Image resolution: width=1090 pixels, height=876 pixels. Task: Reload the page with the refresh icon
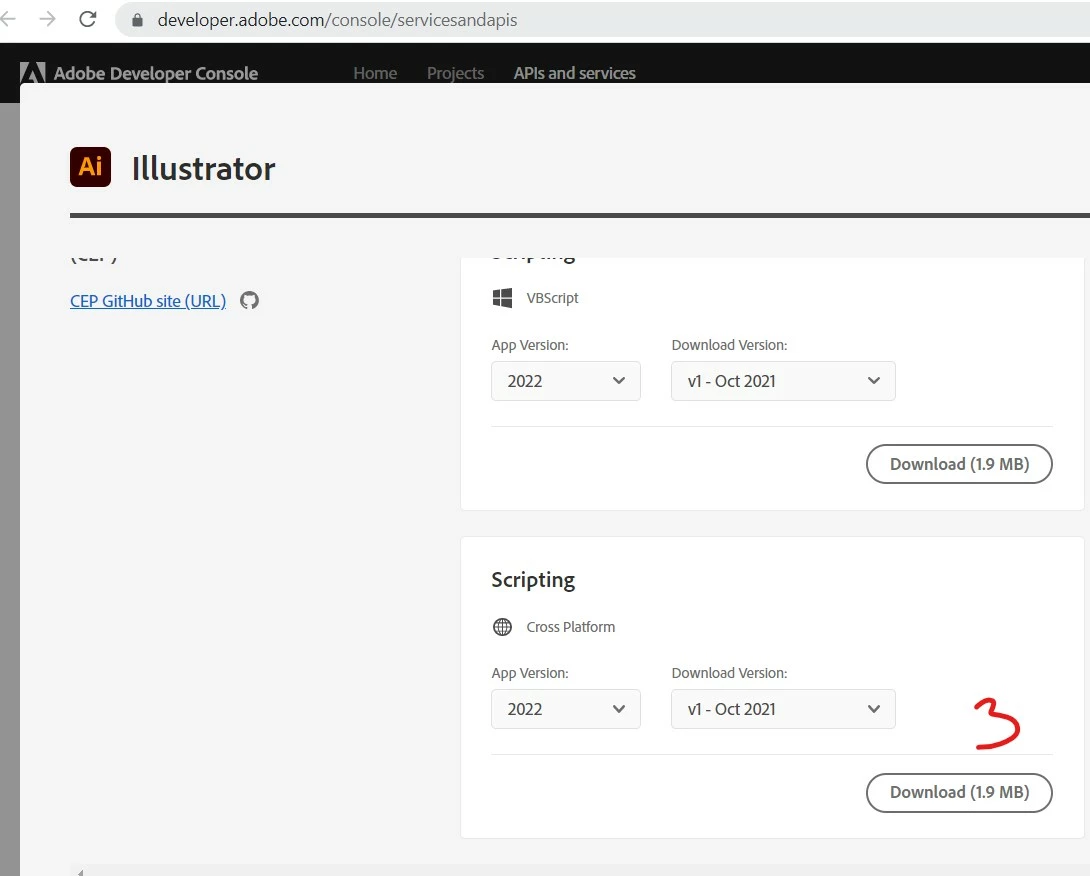(x=88, y=19)
